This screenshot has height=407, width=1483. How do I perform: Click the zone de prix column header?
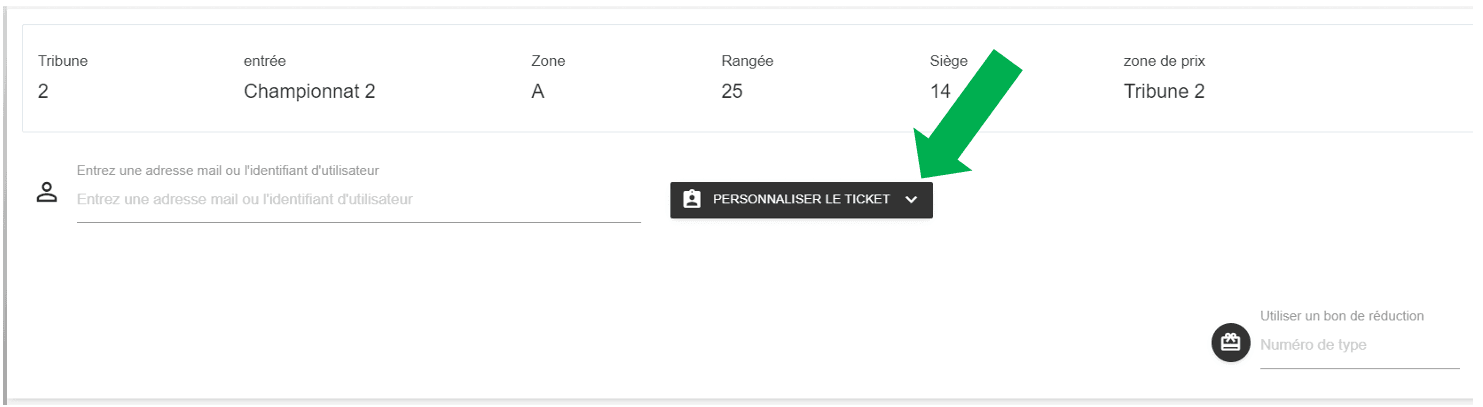coord(1164,61)
